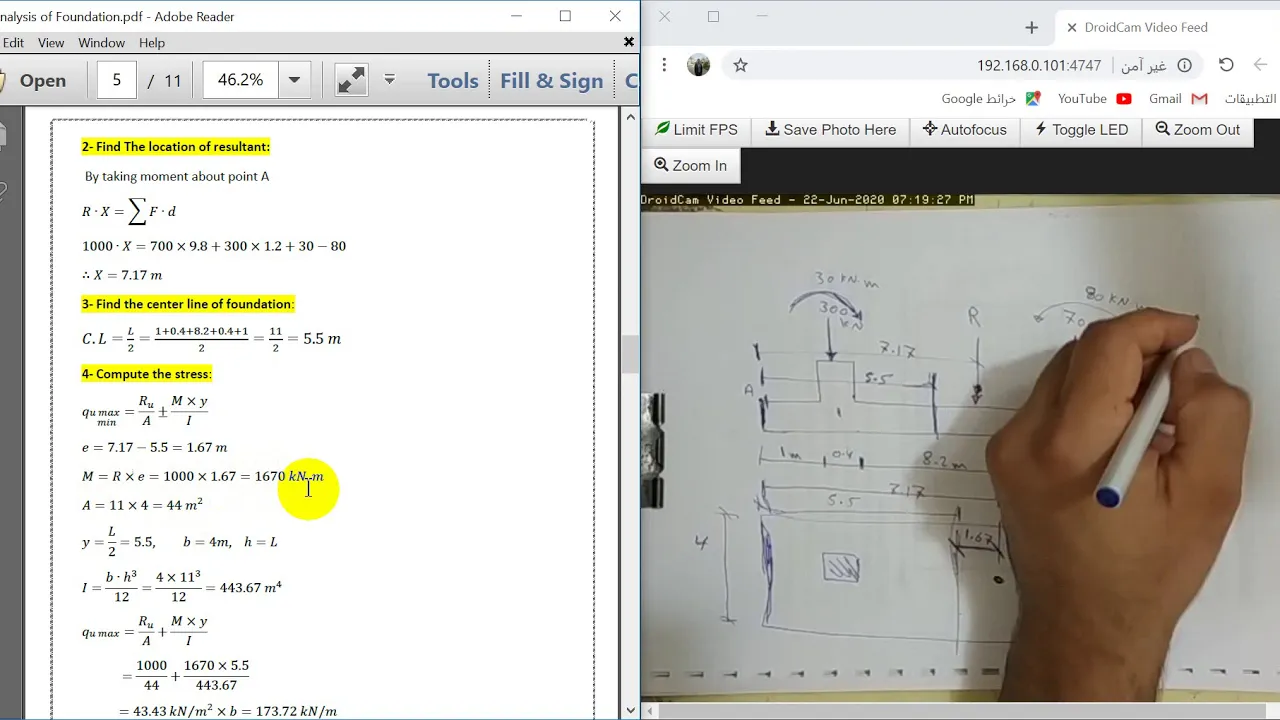The height and width of the screenshot is (720, 1280).
Task: Close the DroidCam Video Feed tab
Action: [1071, 28]
